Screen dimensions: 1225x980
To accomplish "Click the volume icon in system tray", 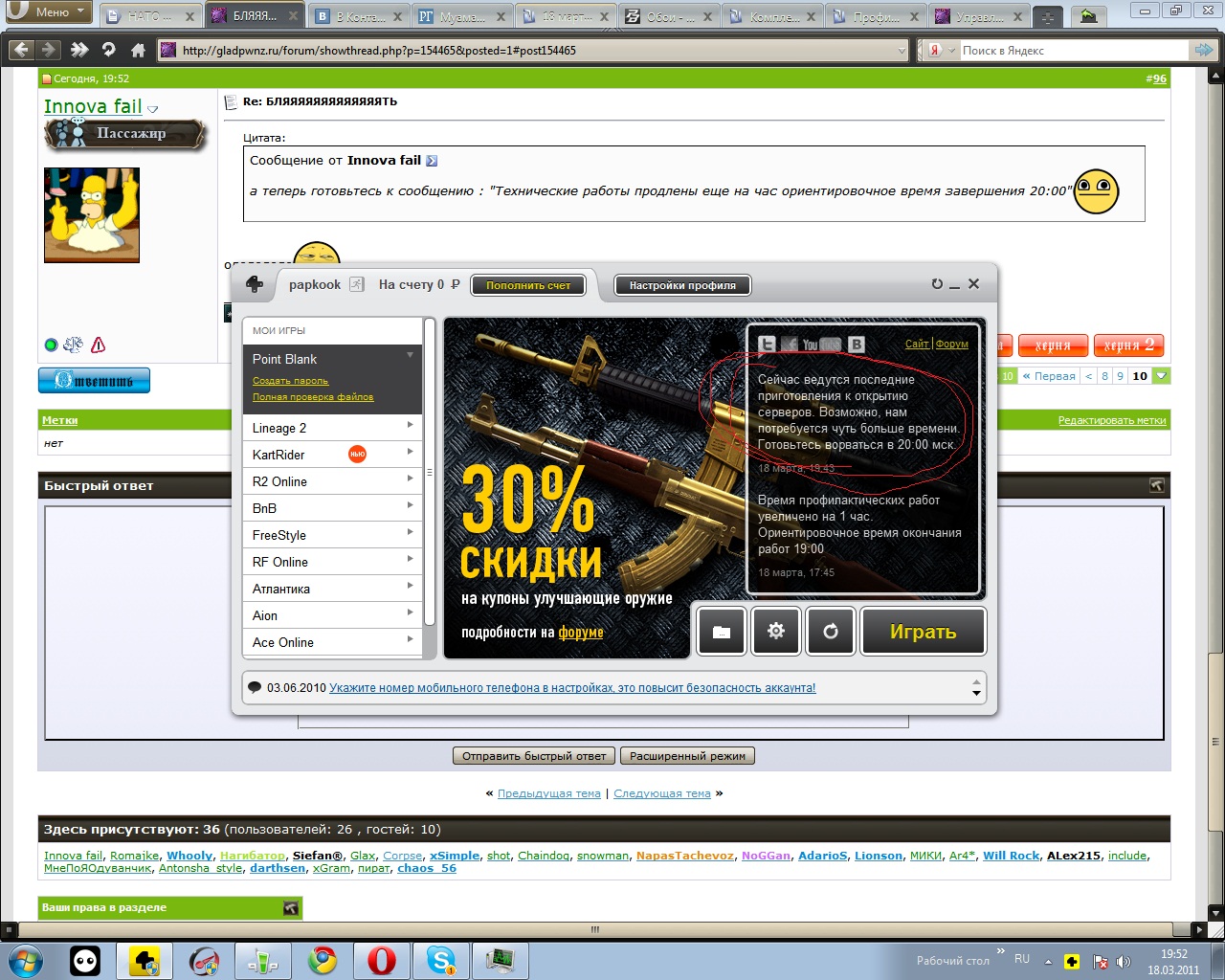I will click(x=1124, y=962).
